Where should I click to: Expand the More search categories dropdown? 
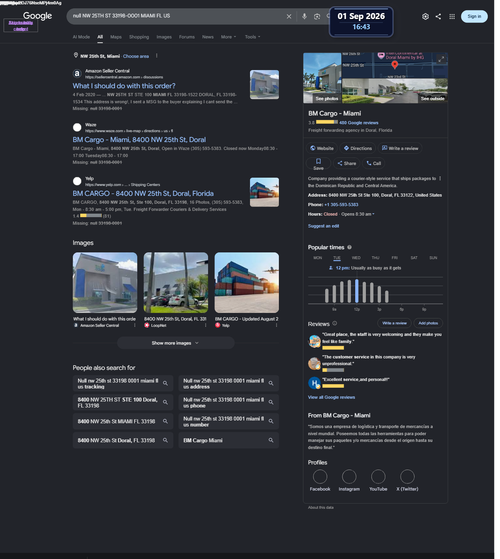228,37
